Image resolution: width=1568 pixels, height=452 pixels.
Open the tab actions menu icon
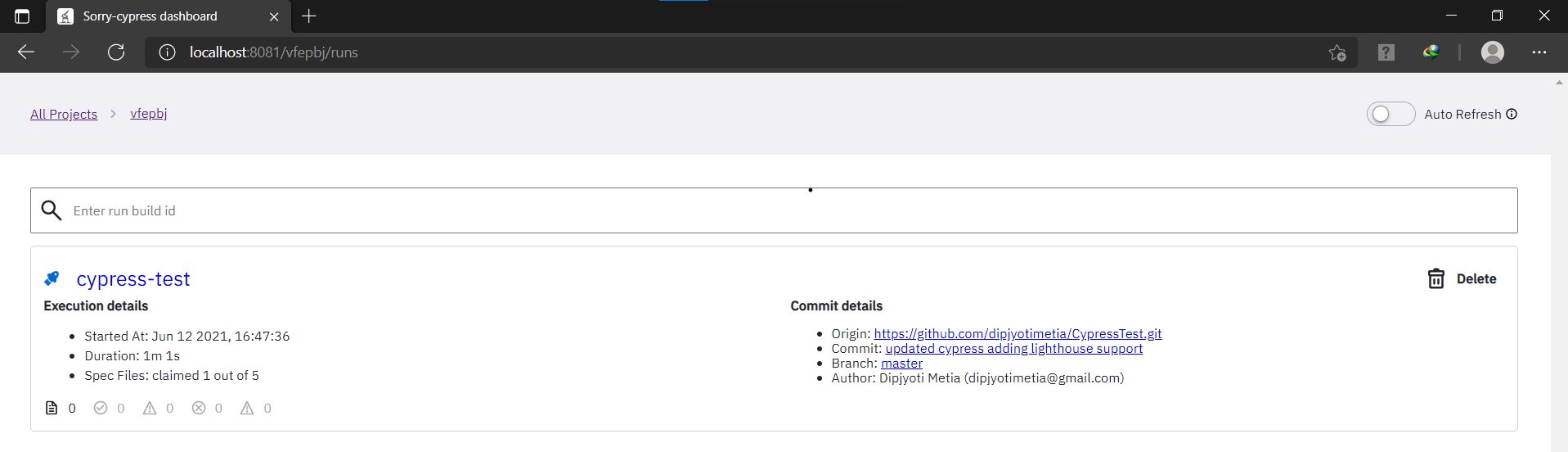coord(22,16)
